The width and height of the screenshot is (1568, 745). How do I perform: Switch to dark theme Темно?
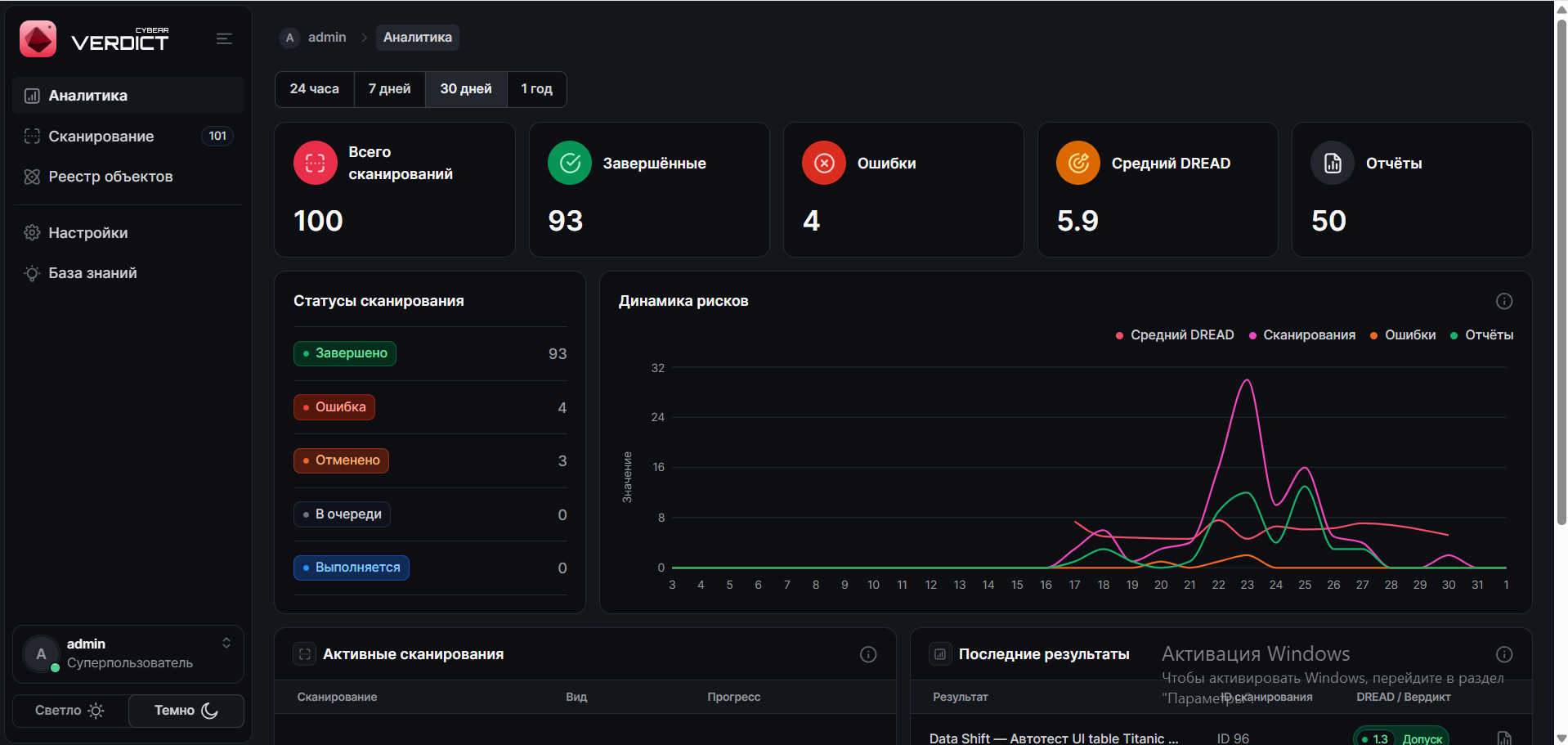coord(186,711)
